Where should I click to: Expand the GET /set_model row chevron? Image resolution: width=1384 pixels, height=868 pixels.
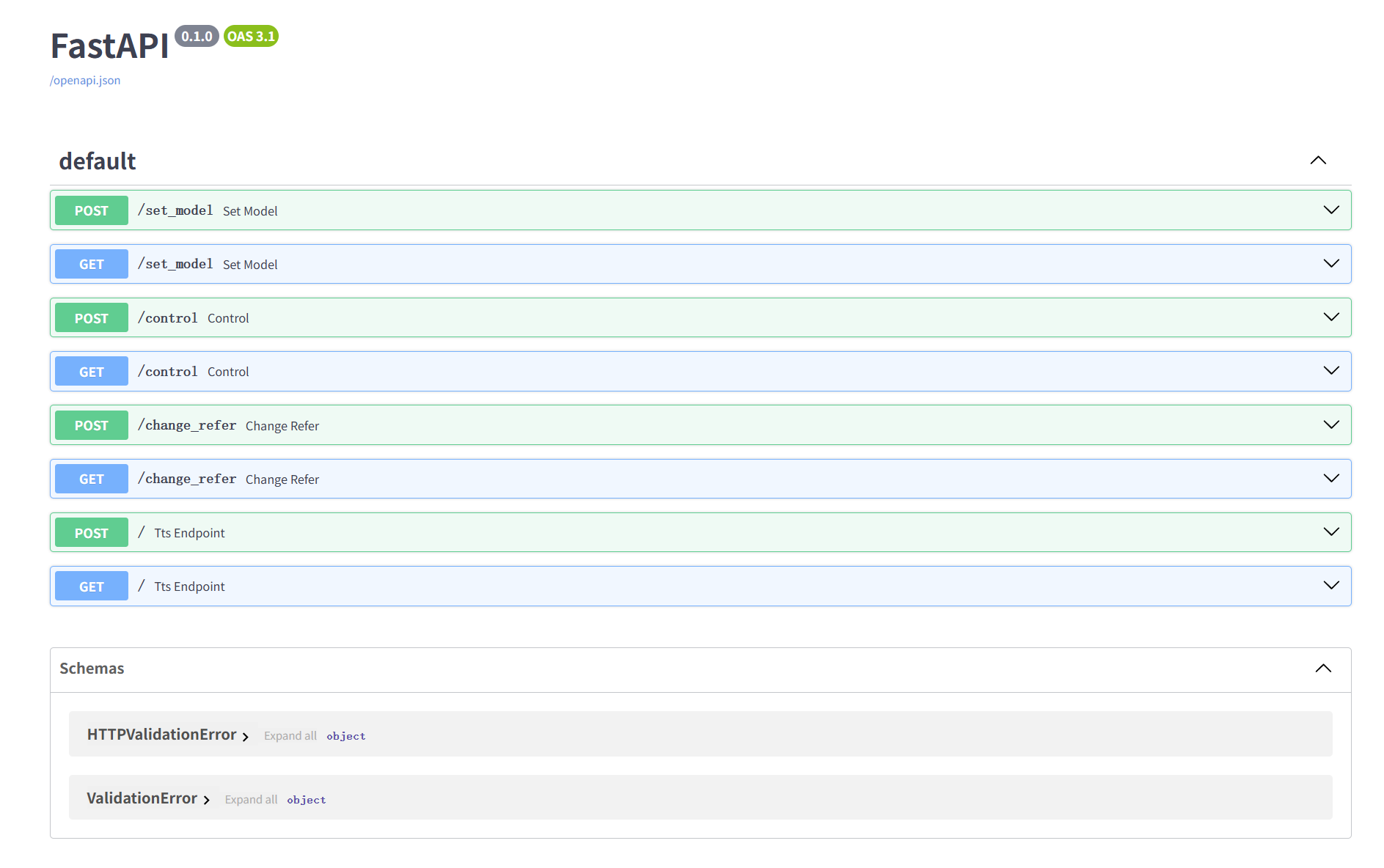[x=1331, y=263]
